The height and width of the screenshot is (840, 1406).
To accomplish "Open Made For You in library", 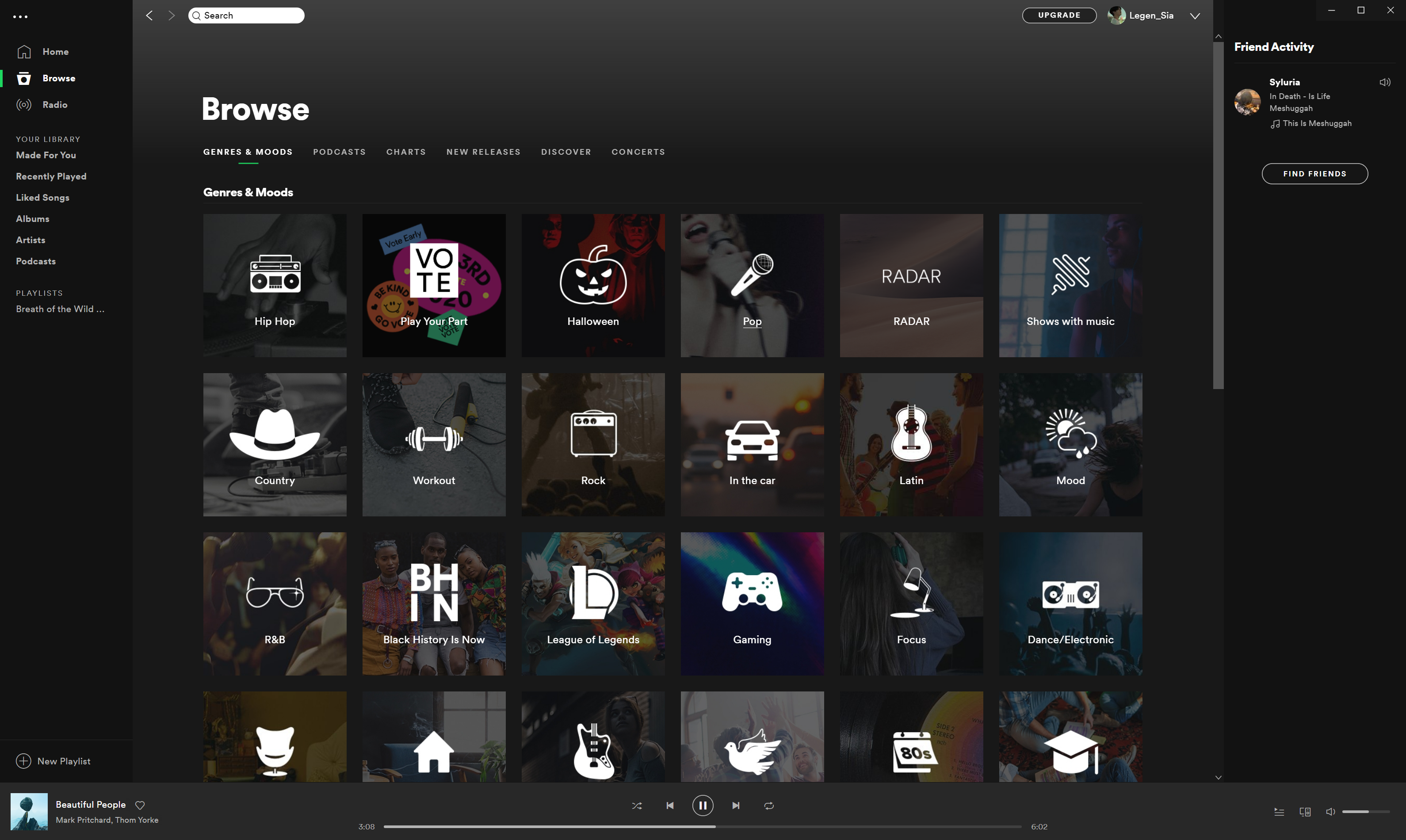I will (46, 155).
